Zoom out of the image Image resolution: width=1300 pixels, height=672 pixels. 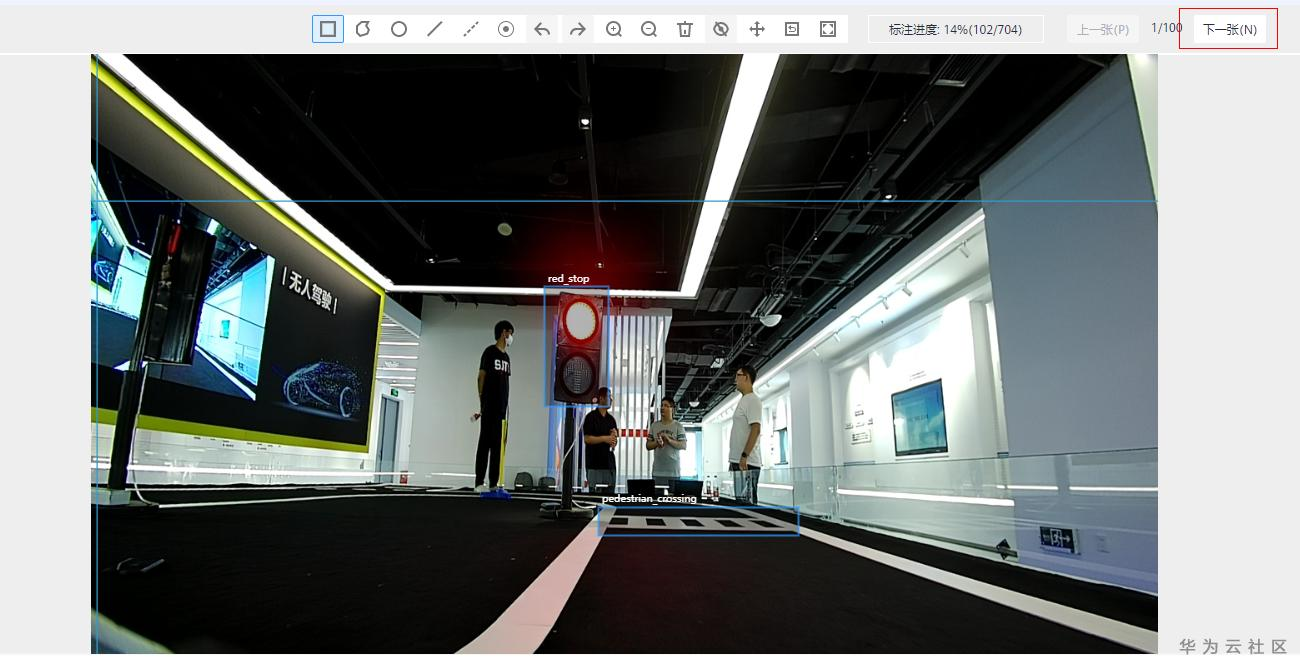tap(649, 29)
